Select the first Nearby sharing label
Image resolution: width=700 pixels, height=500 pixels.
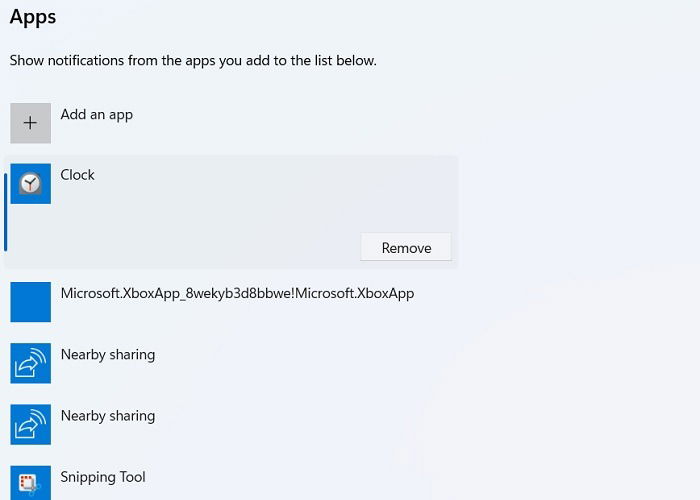point(108,355)
